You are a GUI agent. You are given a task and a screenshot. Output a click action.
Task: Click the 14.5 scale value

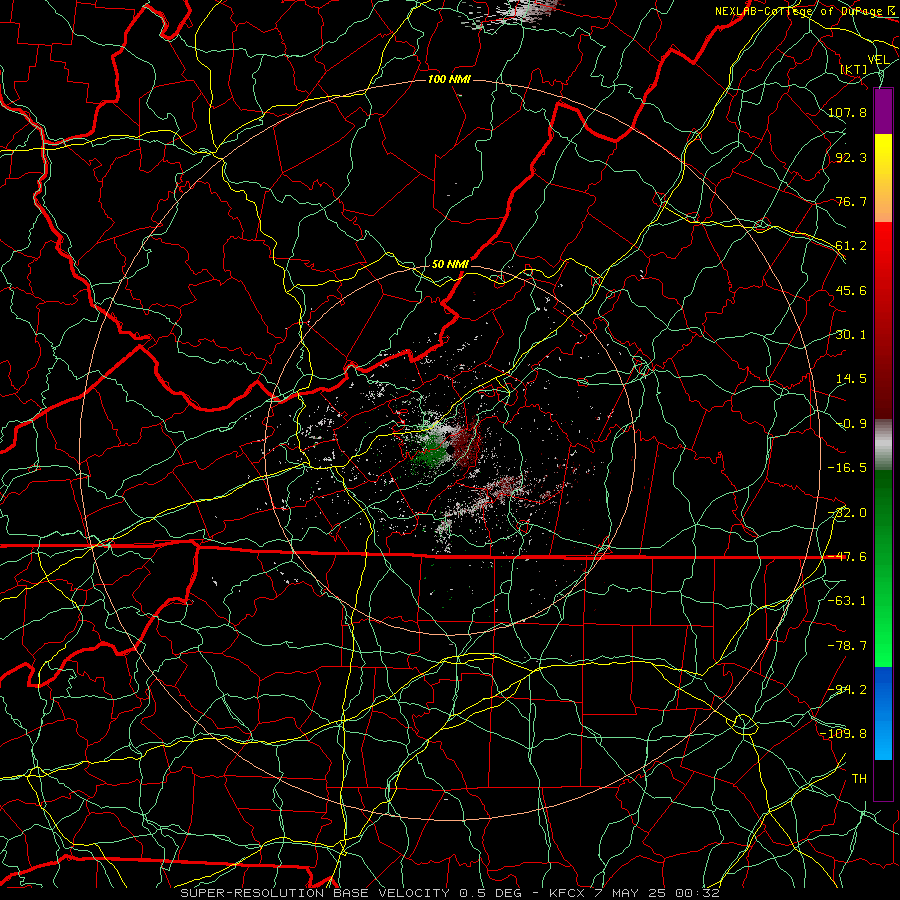pos(851,379)
